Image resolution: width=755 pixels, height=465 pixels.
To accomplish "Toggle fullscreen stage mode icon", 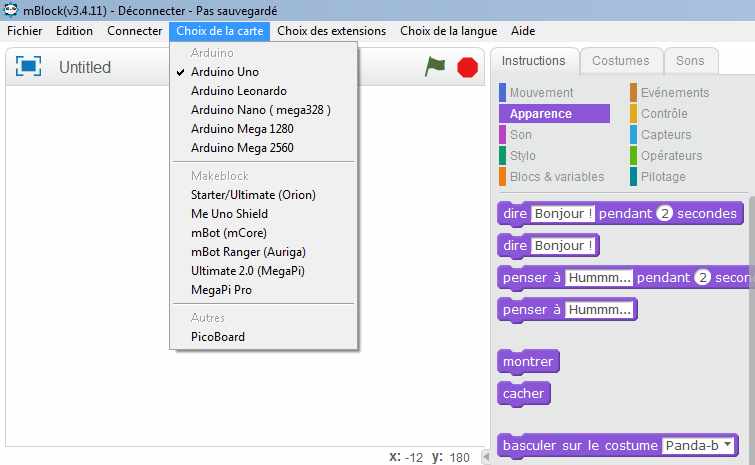I will 28,66.
